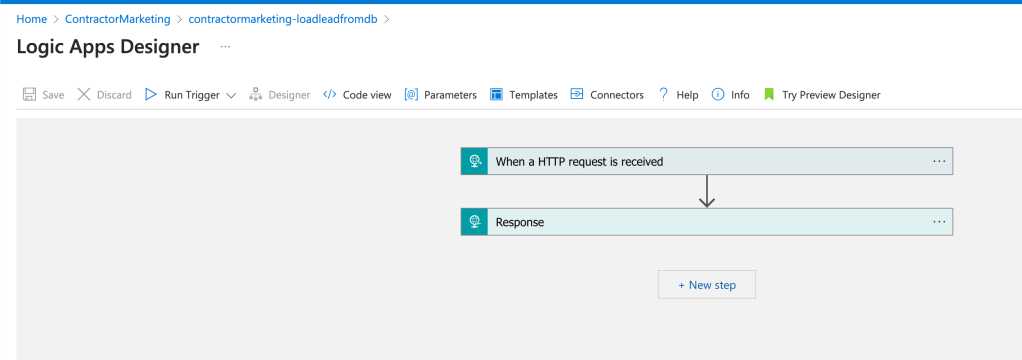The image size is (1022, 360).
Task: Click the Save disk icon
Action: (29, 95)
